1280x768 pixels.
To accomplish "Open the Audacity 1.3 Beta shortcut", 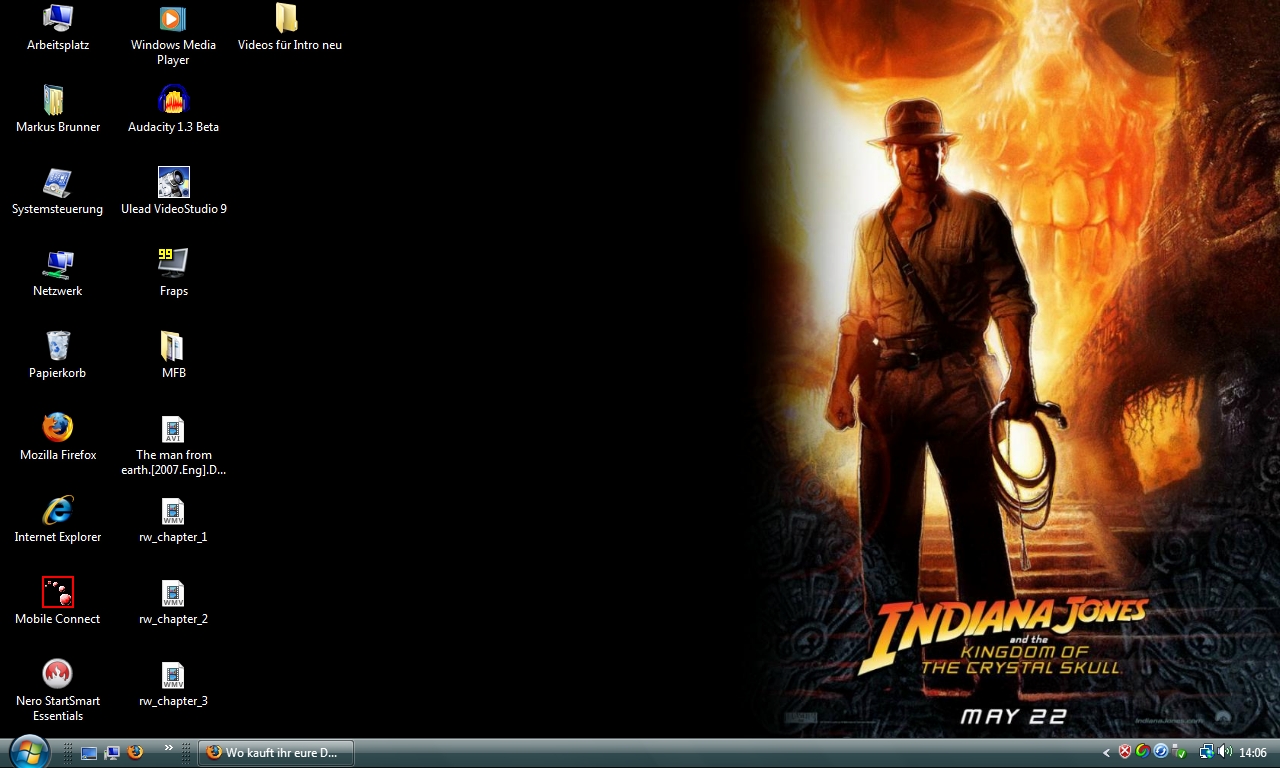I will (x=173, y=100).
